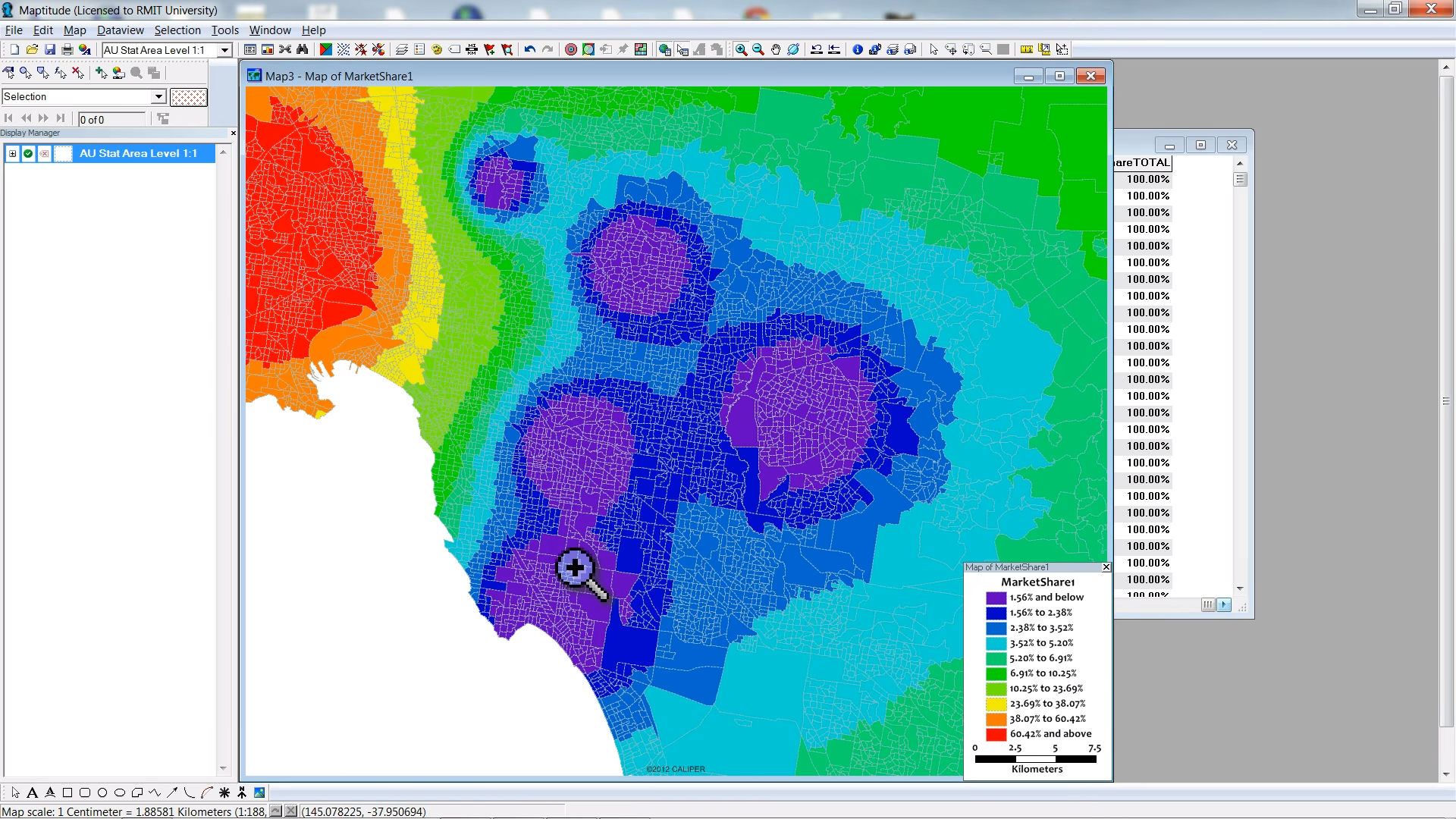Viewport: 1456px width, 819px height.
Task: Select by Circle in the selection toolbar
Action: (25, 73)
